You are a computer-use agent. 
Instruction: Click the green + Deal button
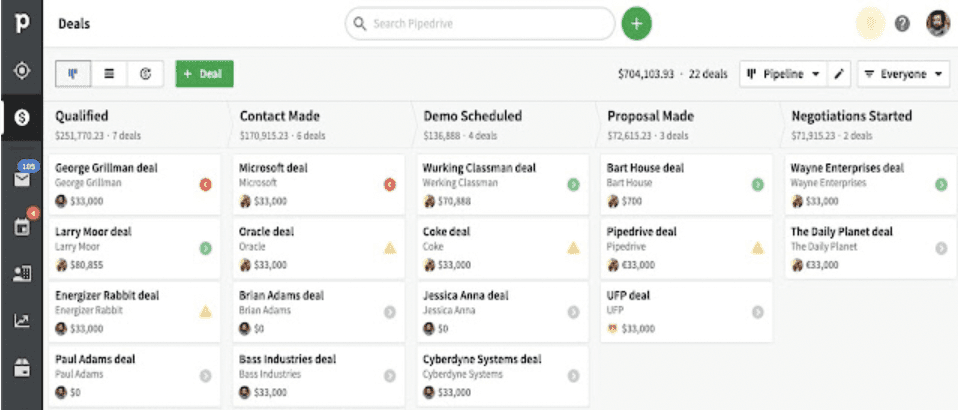[x=204, y=74]
